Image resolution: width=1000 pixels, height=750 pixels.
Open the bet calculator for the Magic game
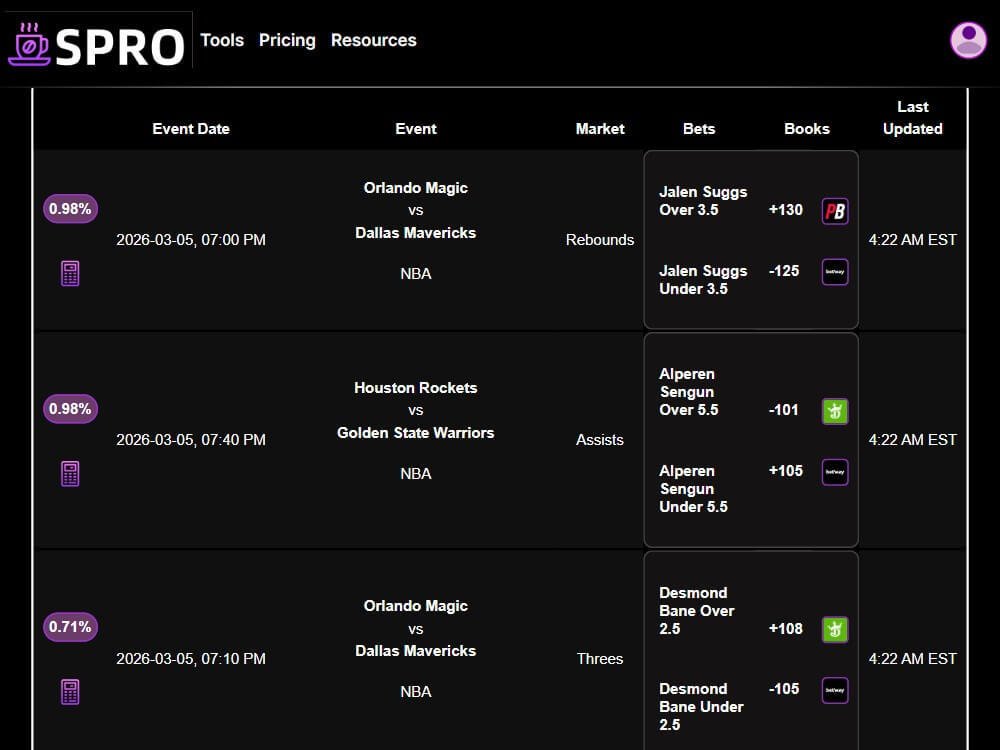pos(70,272)
